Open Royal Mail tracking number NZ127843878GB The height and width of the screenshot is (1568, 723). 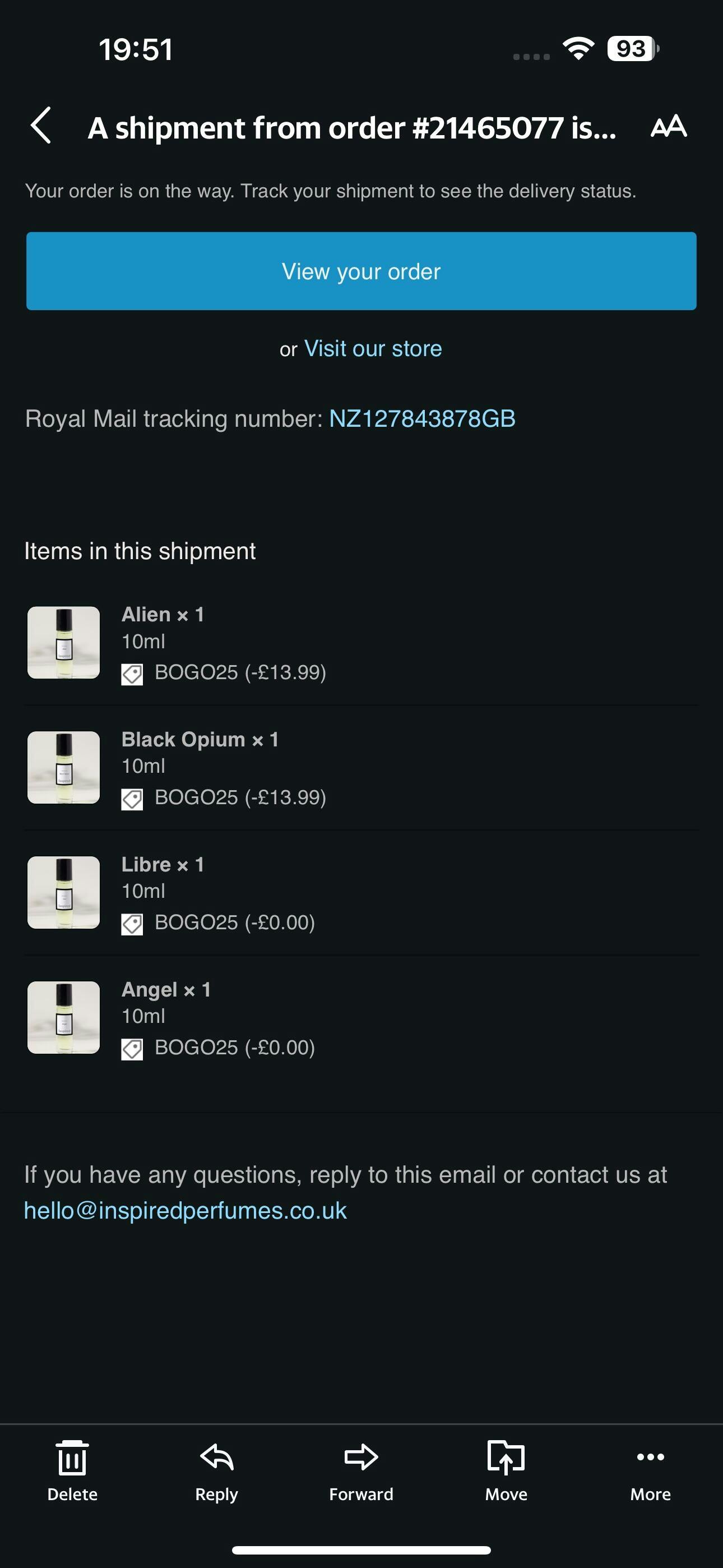point(421,419)
